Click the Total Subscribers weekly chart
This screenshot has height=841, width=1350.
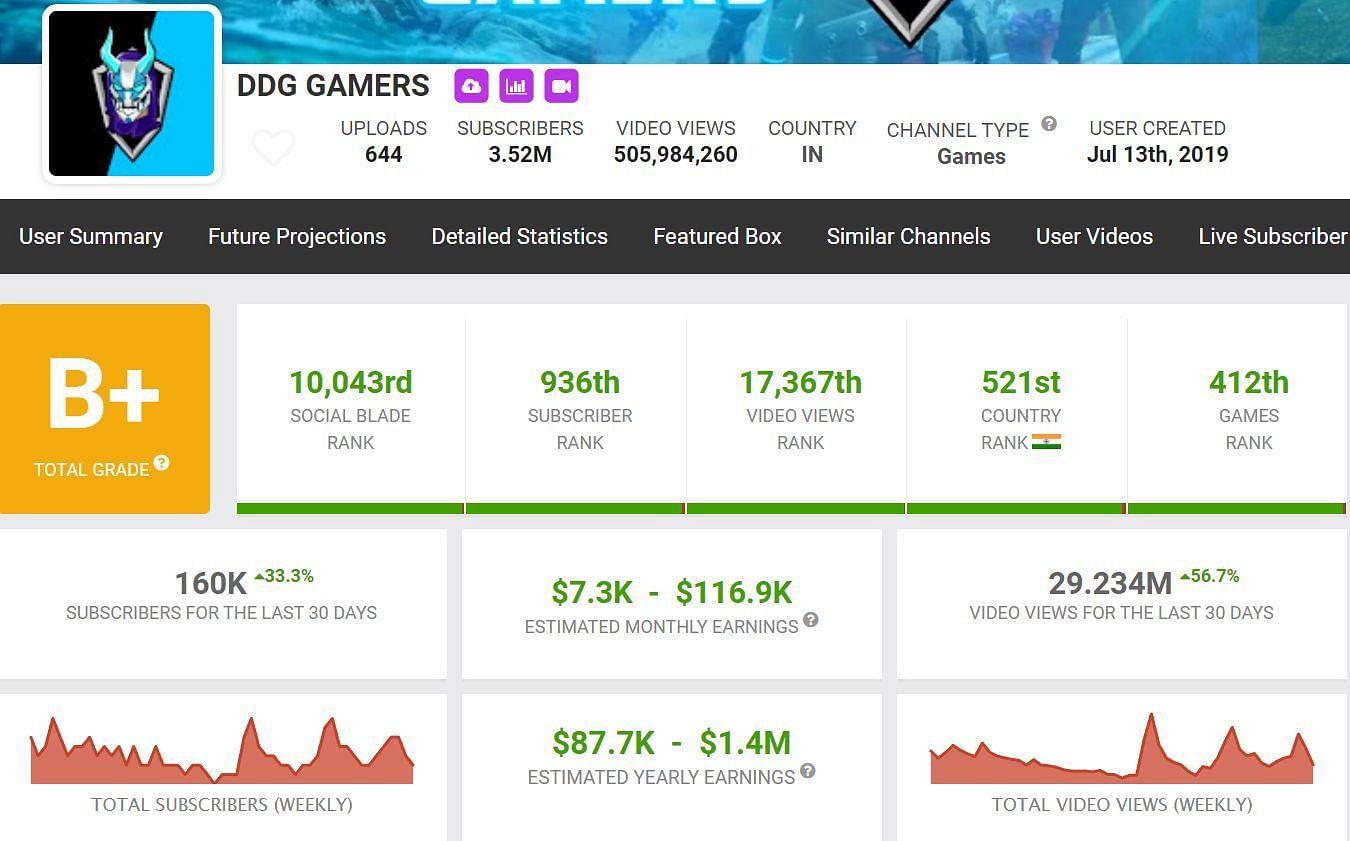pyautogui.click(x=222, y=750)
